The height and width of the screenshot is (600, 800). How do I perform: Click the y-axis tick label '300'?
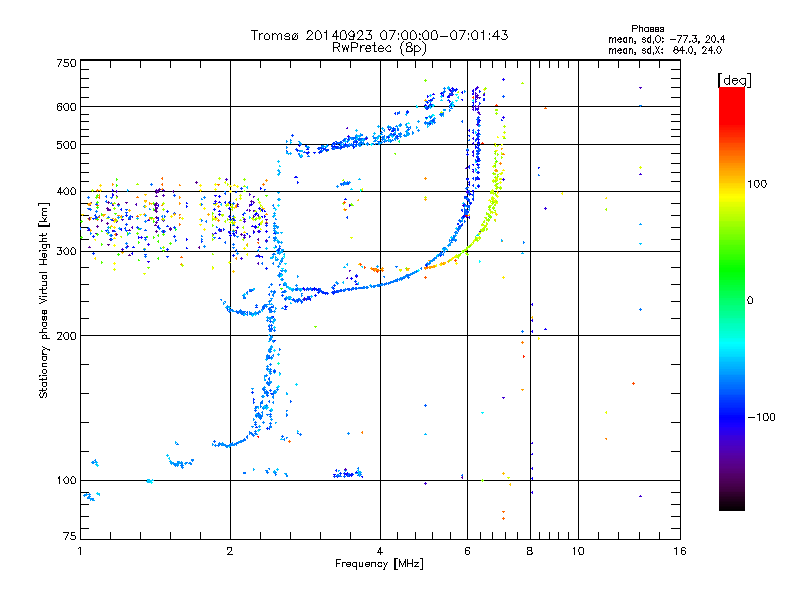point(67,251)
